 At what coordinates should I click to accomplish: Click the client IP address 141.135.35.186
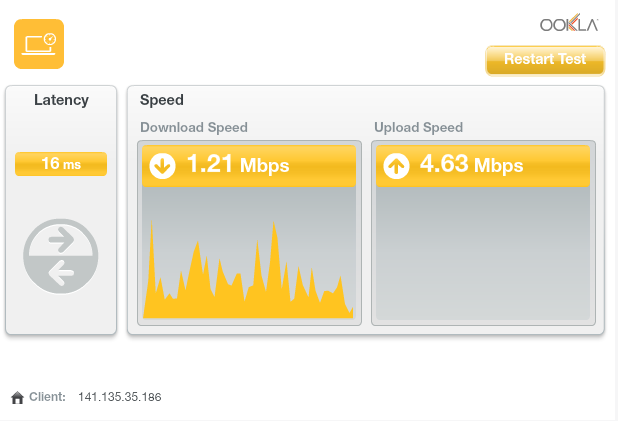(119, 398)
